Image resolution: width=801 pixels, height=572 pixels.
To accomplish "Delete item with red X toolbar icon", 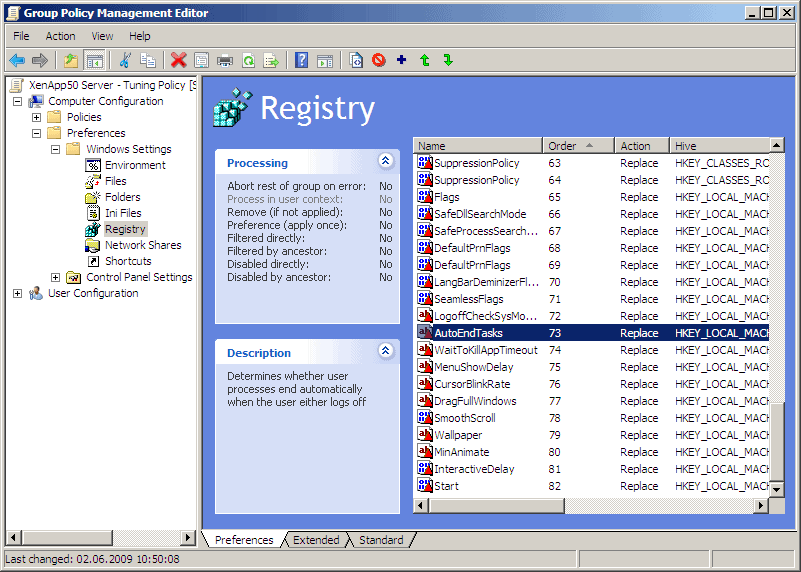I will point(178,61).
